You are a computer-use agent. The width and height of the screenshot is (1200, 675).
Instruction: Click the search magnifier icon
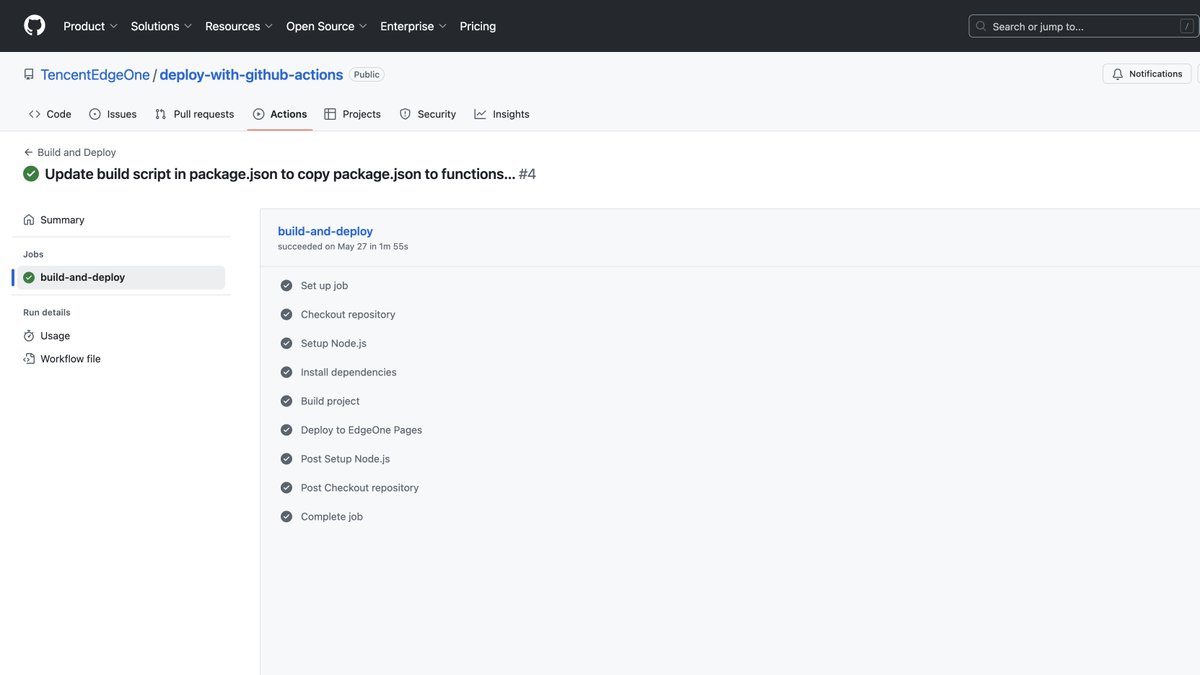(x=982, y=27)
